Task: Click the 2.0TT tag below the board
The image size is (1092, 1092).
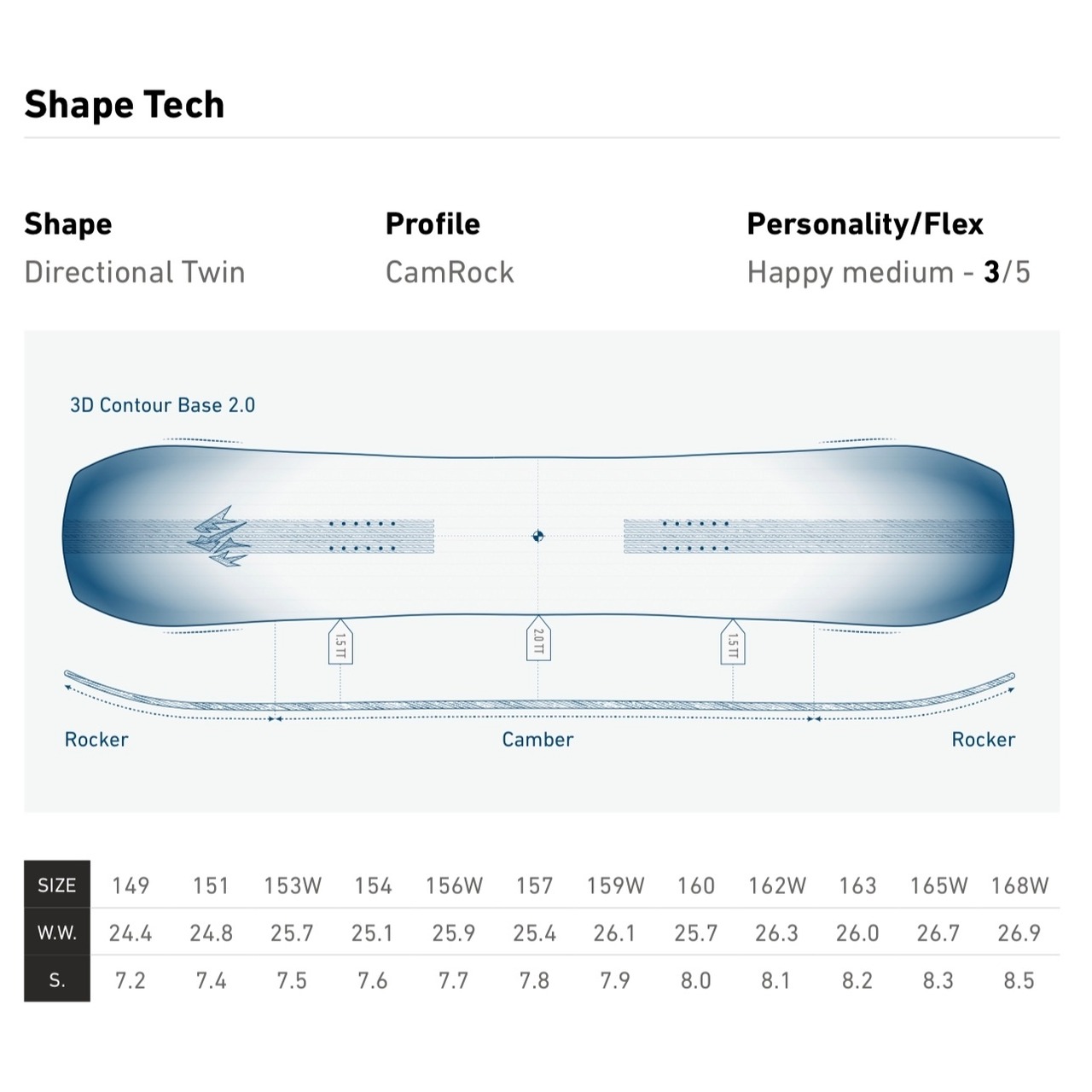Action: coord(538,640)
